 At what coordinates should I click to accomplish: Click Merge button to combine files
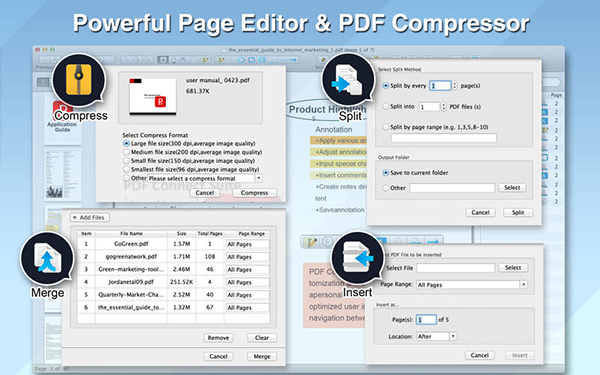coord(262,356)
